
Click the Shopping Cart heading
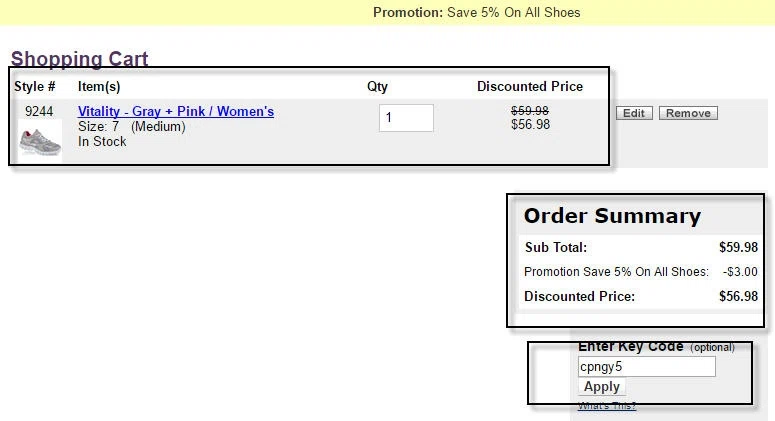click(80, 59)
